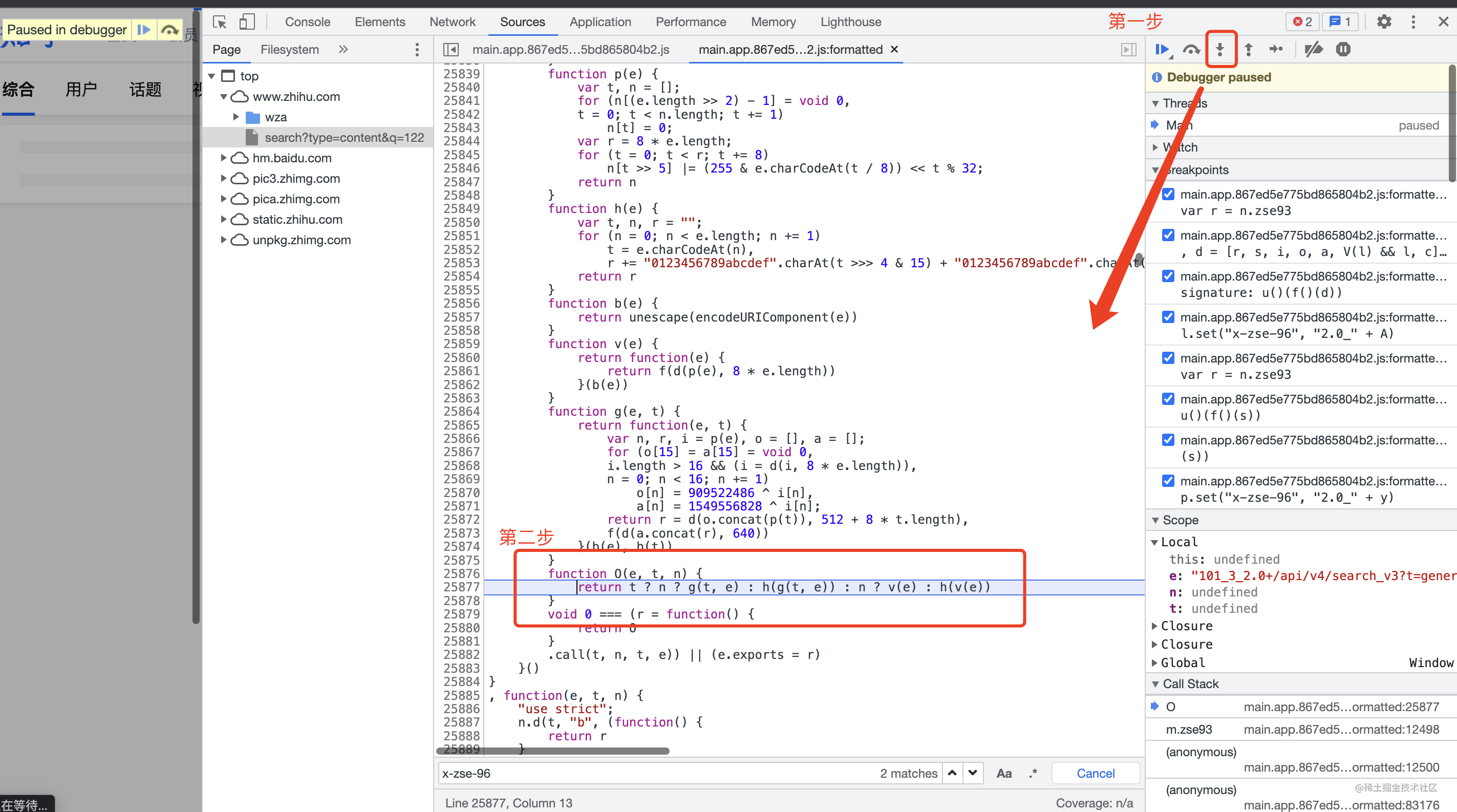Cancel the in-file search
The height and width of the screenshot is (812, 1457).
1096,773
